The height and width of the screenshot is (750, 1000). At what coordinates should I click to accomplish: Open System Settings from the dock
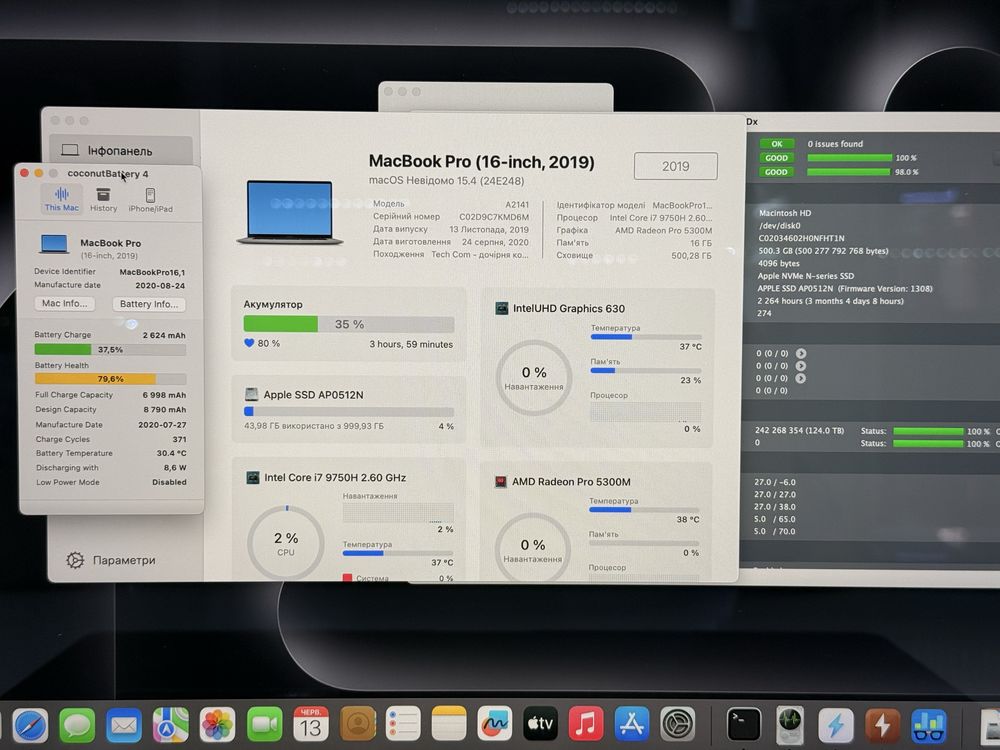tap(677, 724)
